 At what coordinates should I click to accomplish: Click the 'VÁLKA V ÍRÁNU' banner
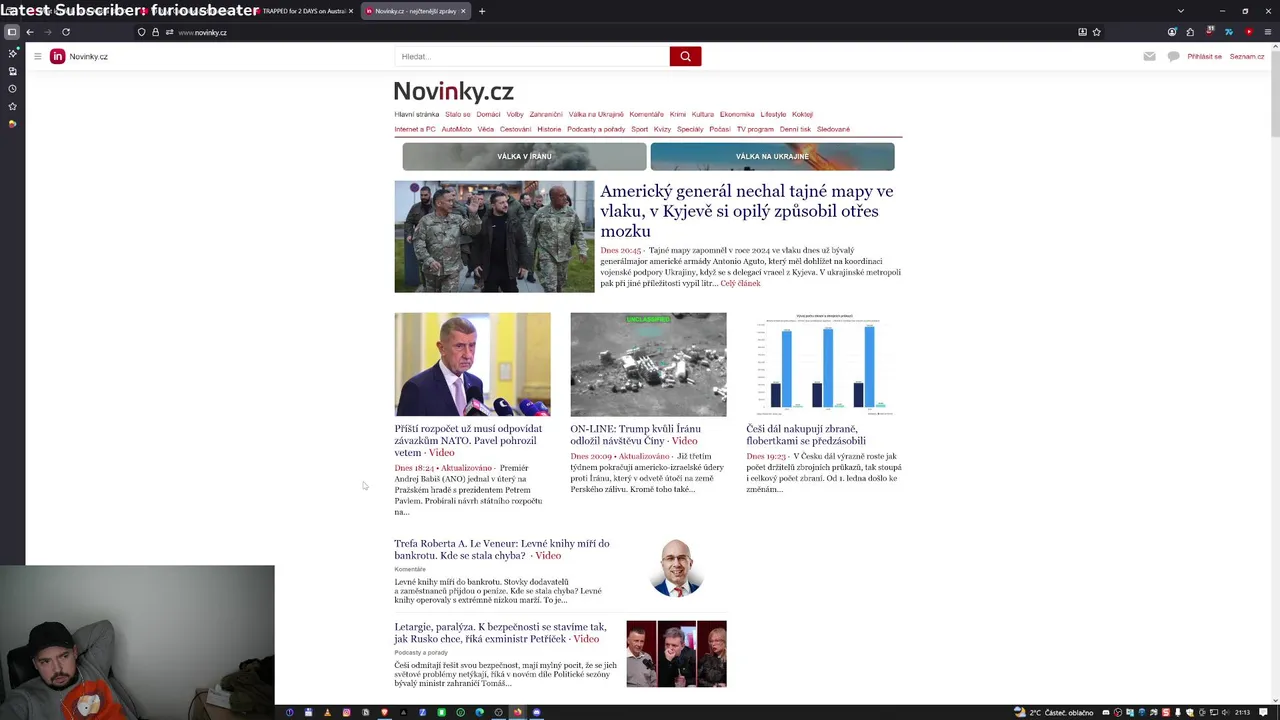[524, 156]
